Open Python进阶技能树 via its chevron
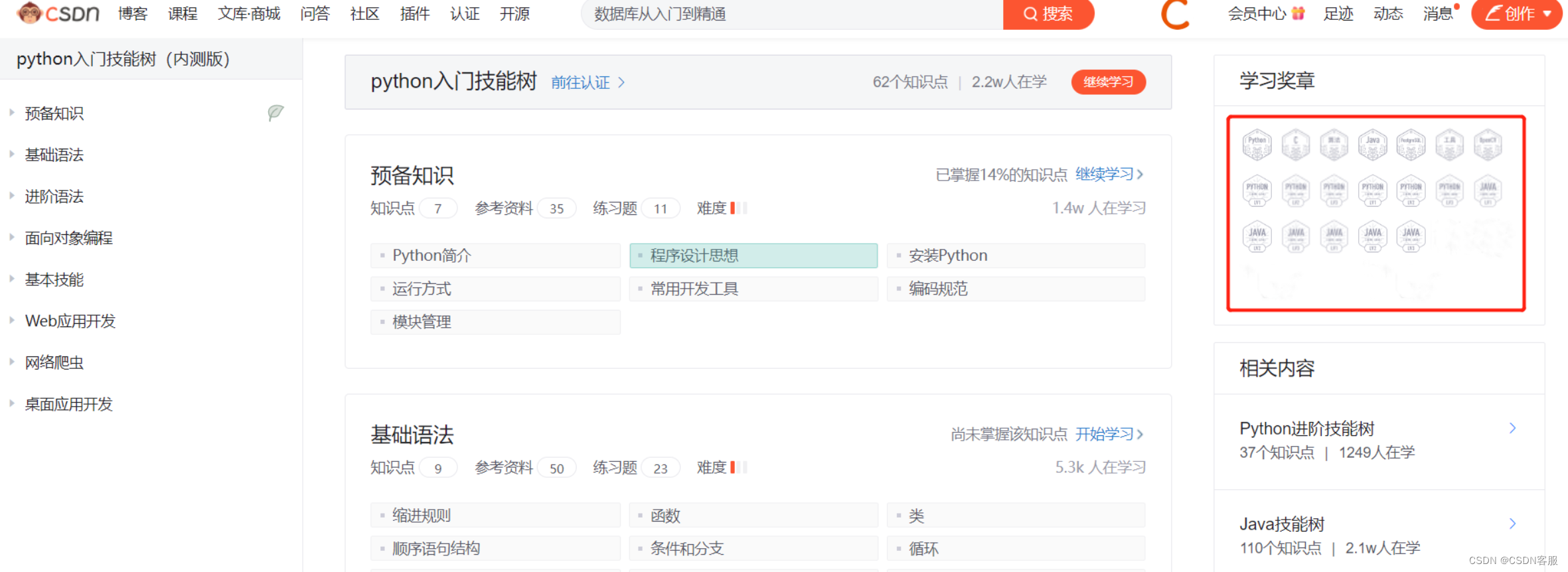 1512,428
